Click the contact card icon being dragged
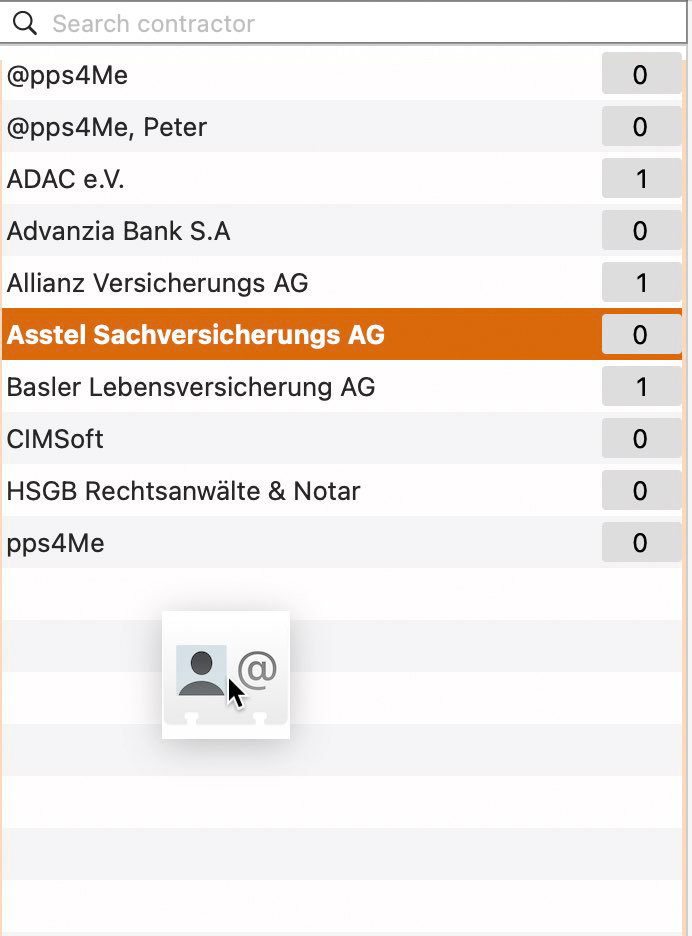The height and width of the screenshot is (936, 692). tap(226, 675)
